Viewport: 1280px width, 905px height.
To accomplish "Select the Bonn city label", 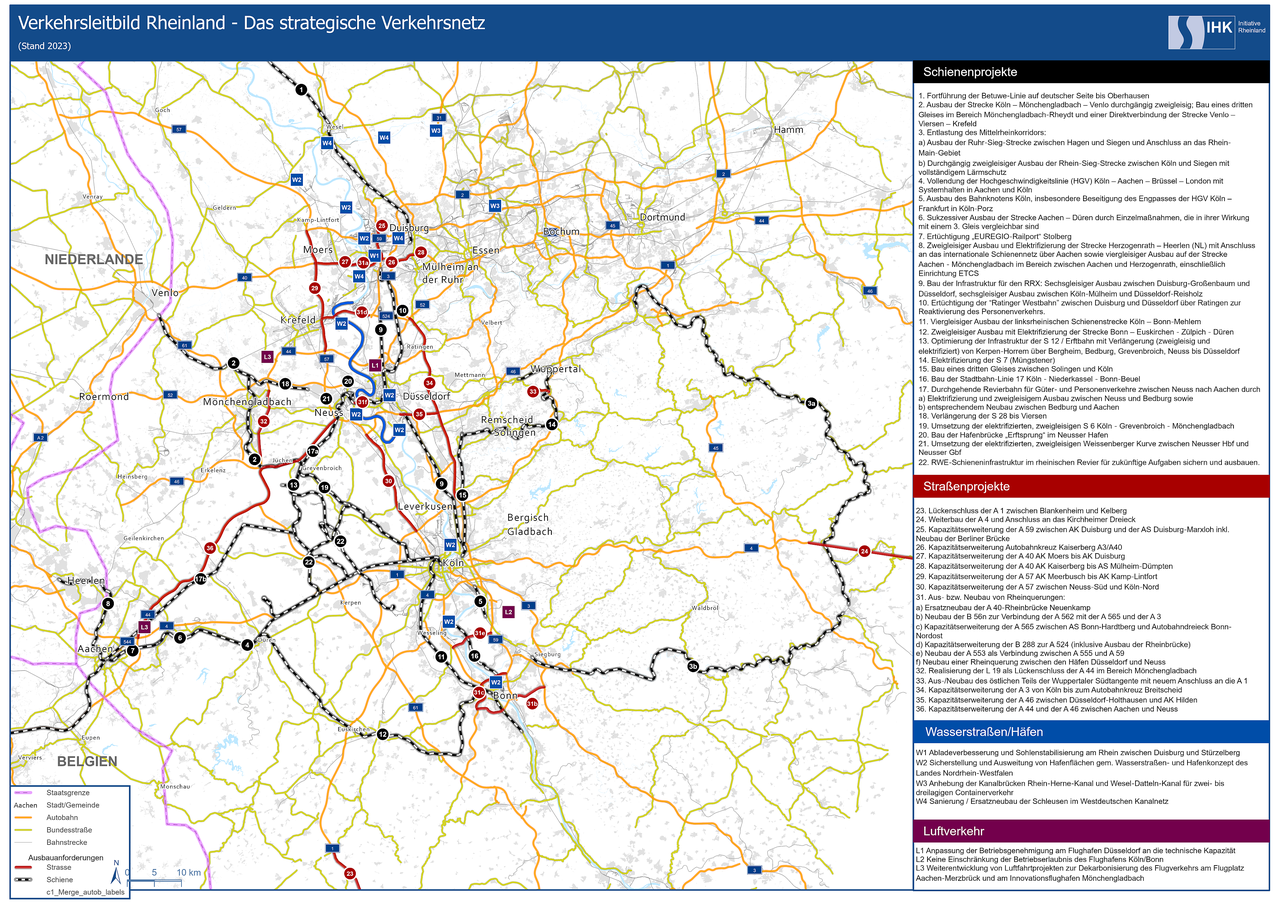I will (x=505, y=695).
